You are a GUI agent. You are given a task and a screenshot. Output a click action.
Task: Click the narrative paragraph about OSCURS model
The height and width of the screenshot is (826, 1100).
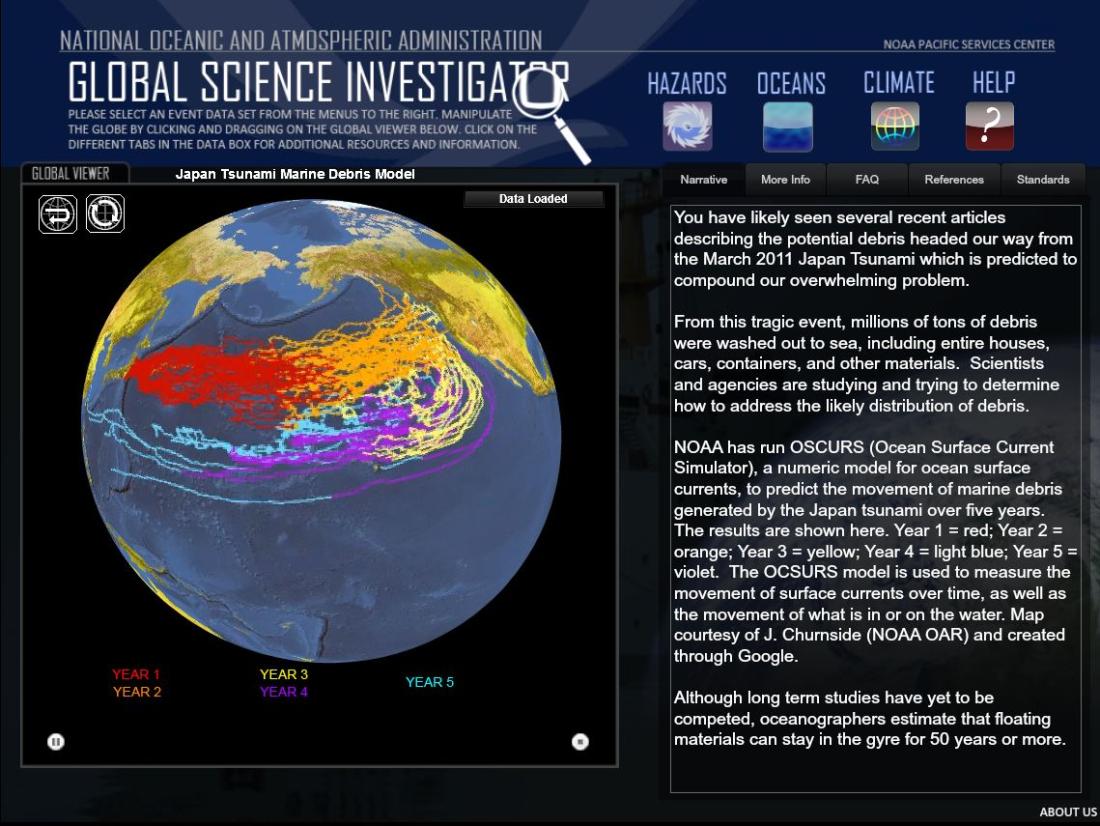click(875, 552)
